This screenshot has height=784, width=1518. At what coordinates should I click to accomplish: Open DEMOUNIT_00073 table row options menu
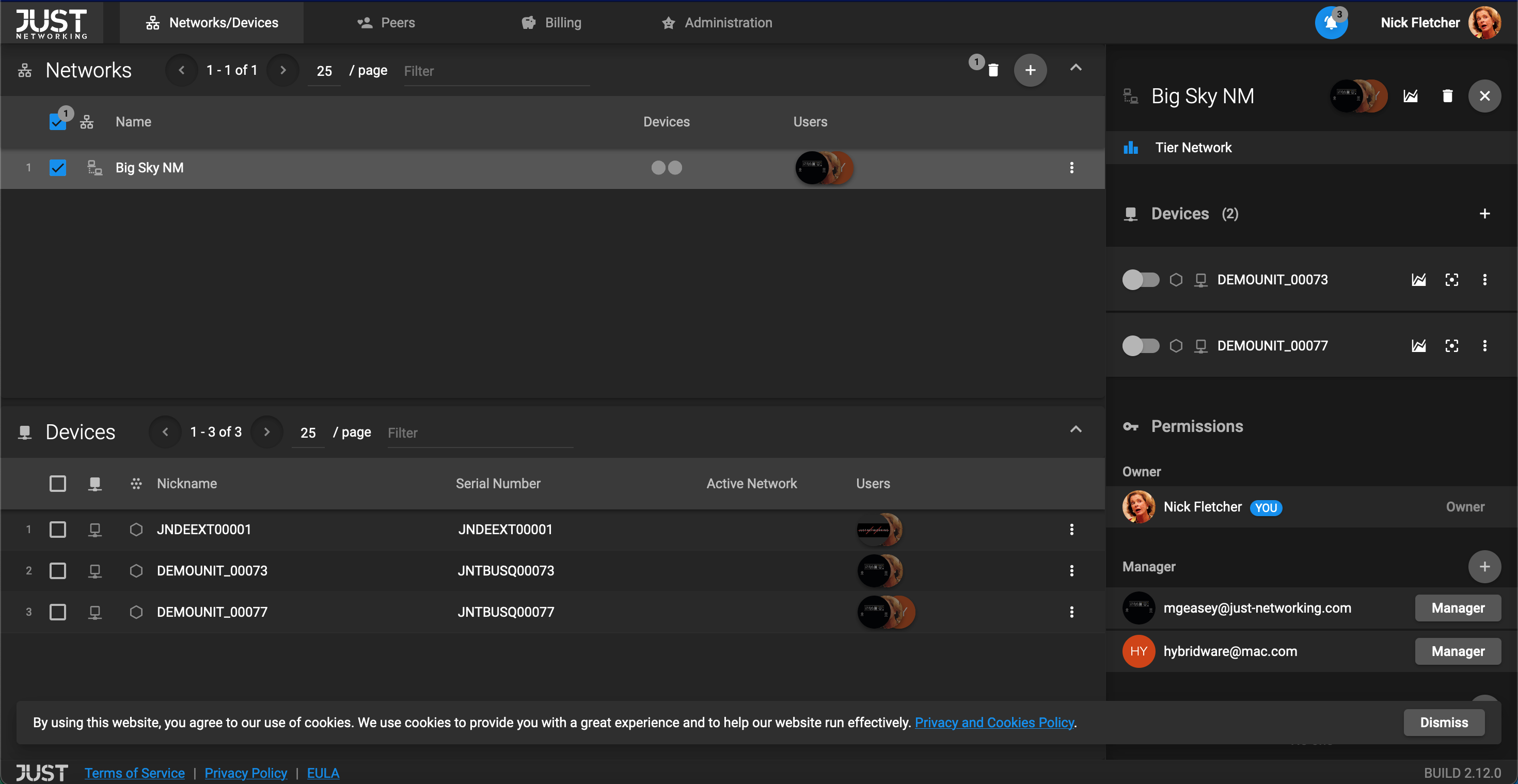pyautogui.click(x=1071, y=571)
